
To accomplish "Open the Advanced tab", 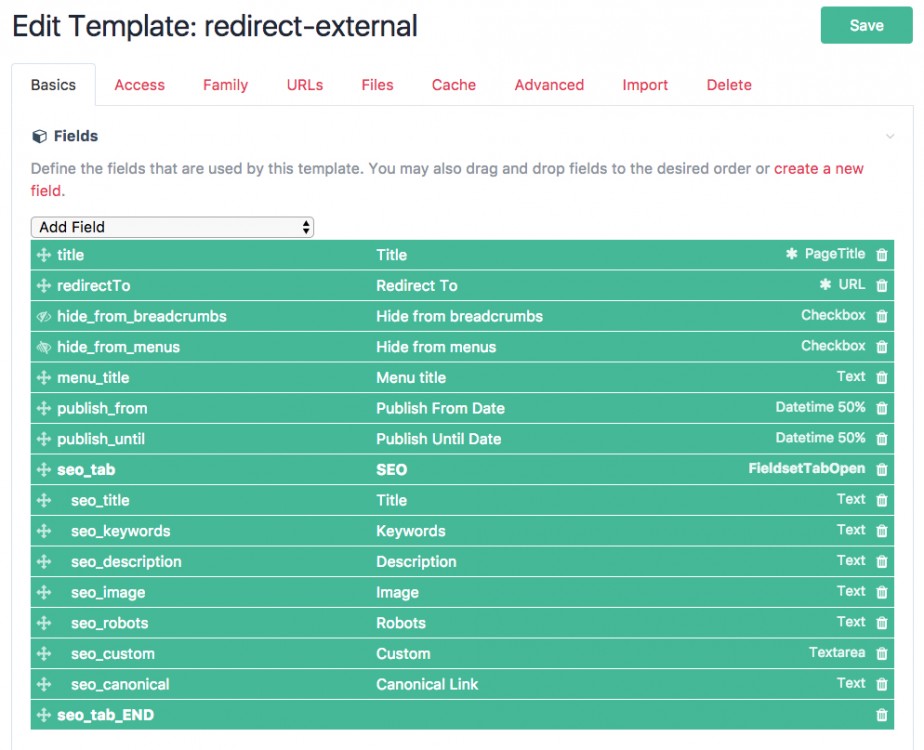I will tap(549, 85).
